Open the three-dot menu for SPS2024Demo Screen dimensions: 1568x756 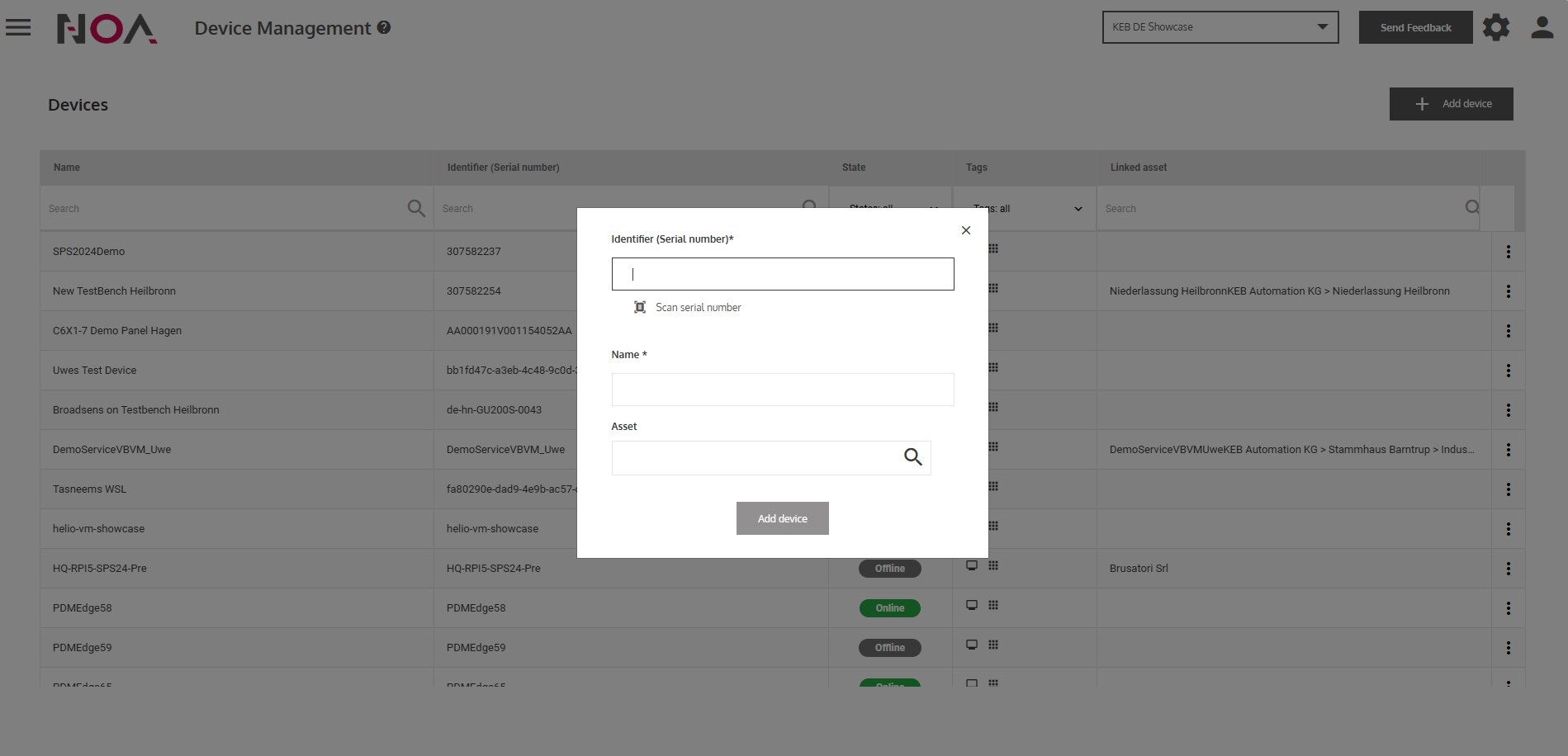click(1508, 252)
